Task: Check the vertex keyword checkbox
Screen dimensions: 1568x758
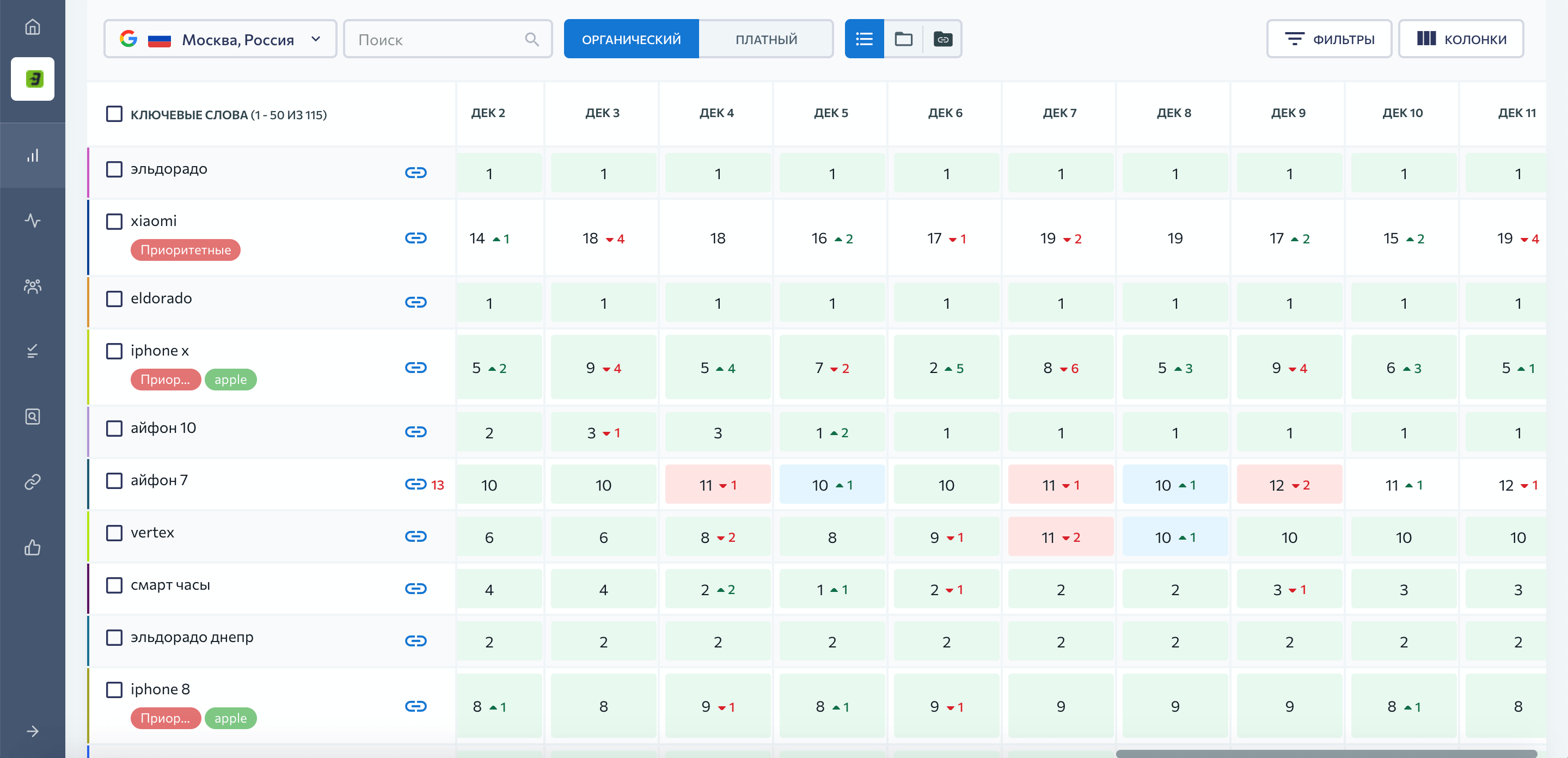Action: click(x=114, y=533)
